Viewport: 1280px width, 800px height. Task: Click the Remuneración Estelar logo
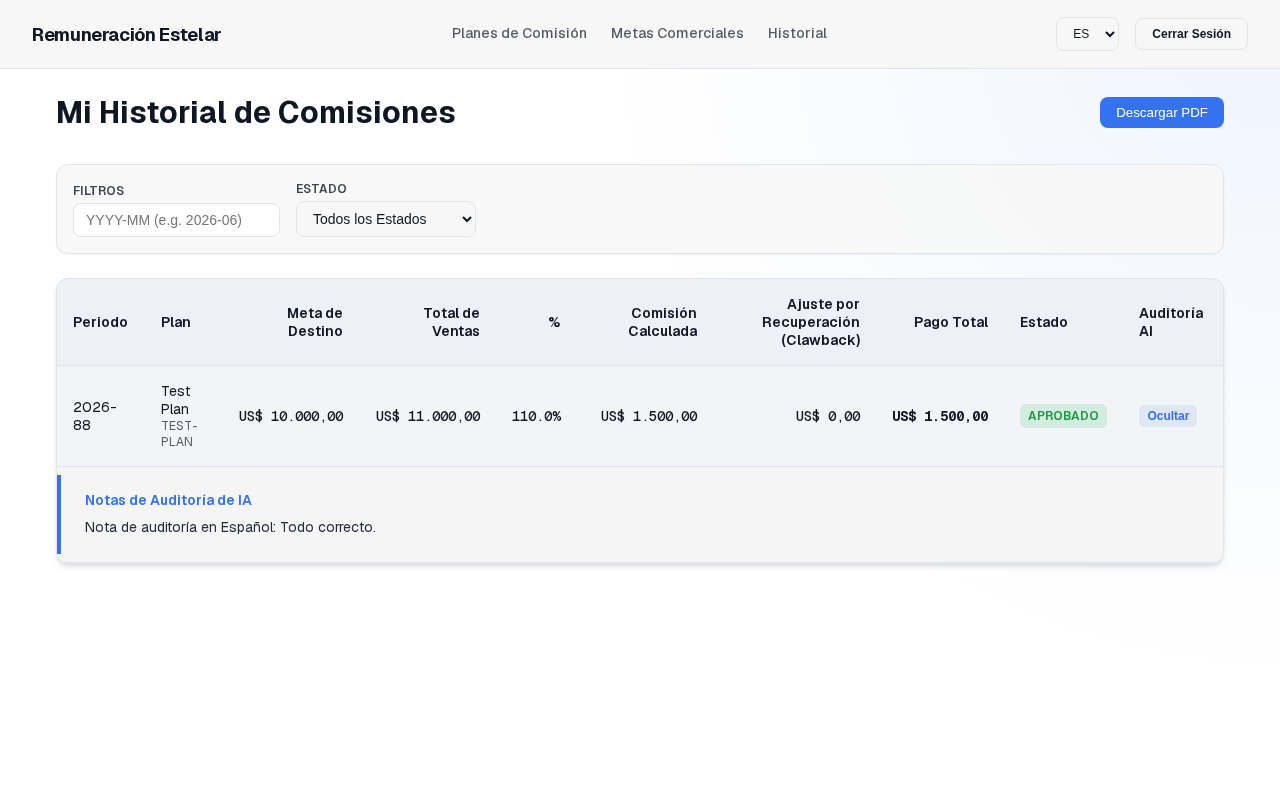(x=126, y=35)
